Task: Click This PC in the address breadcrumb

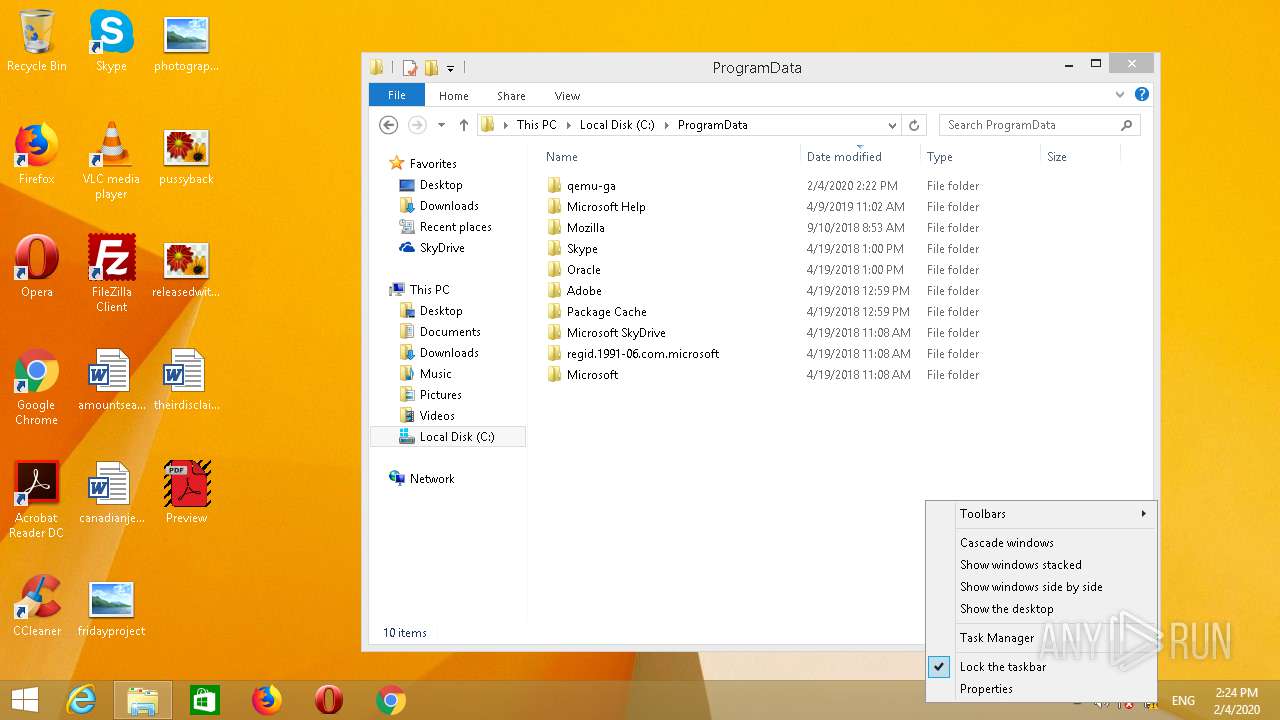Action: coord(536,125)
